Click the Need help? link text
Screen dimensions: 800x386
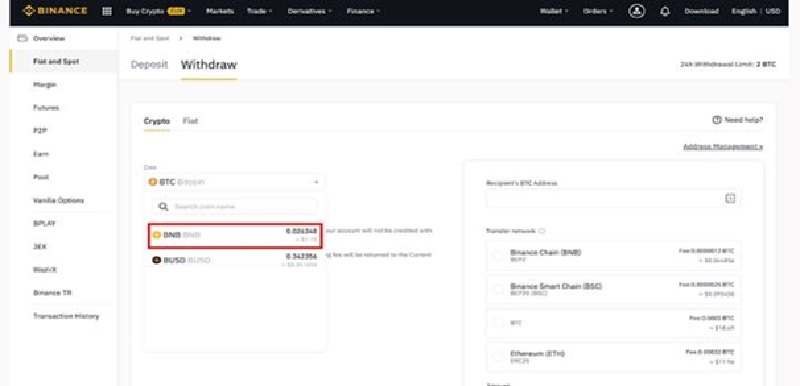coord(743,120)
